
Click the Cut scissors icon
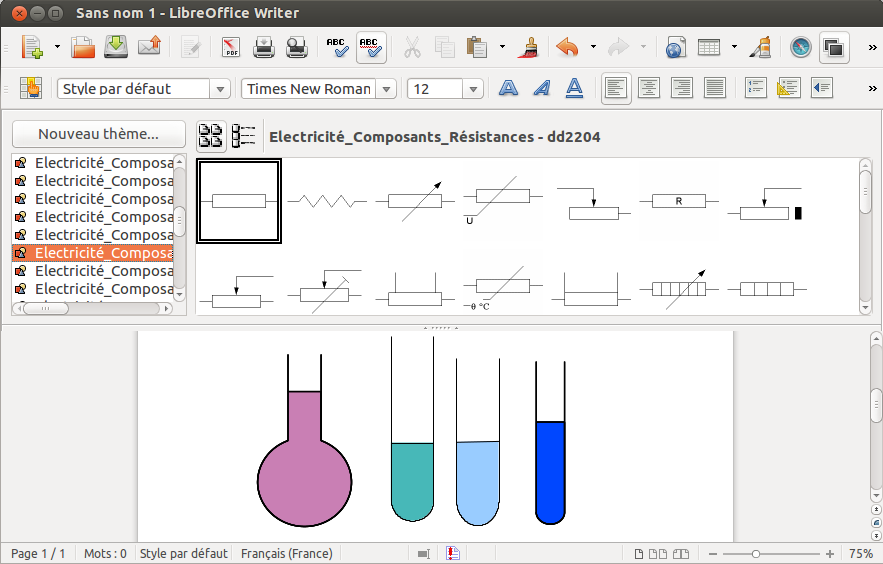click(412, 47)
